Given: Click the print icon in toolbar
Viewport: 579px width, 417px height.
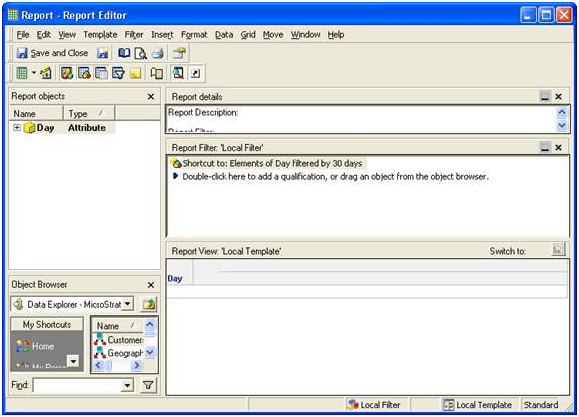Looking at the screenshot, I should (x=158, y=53).
